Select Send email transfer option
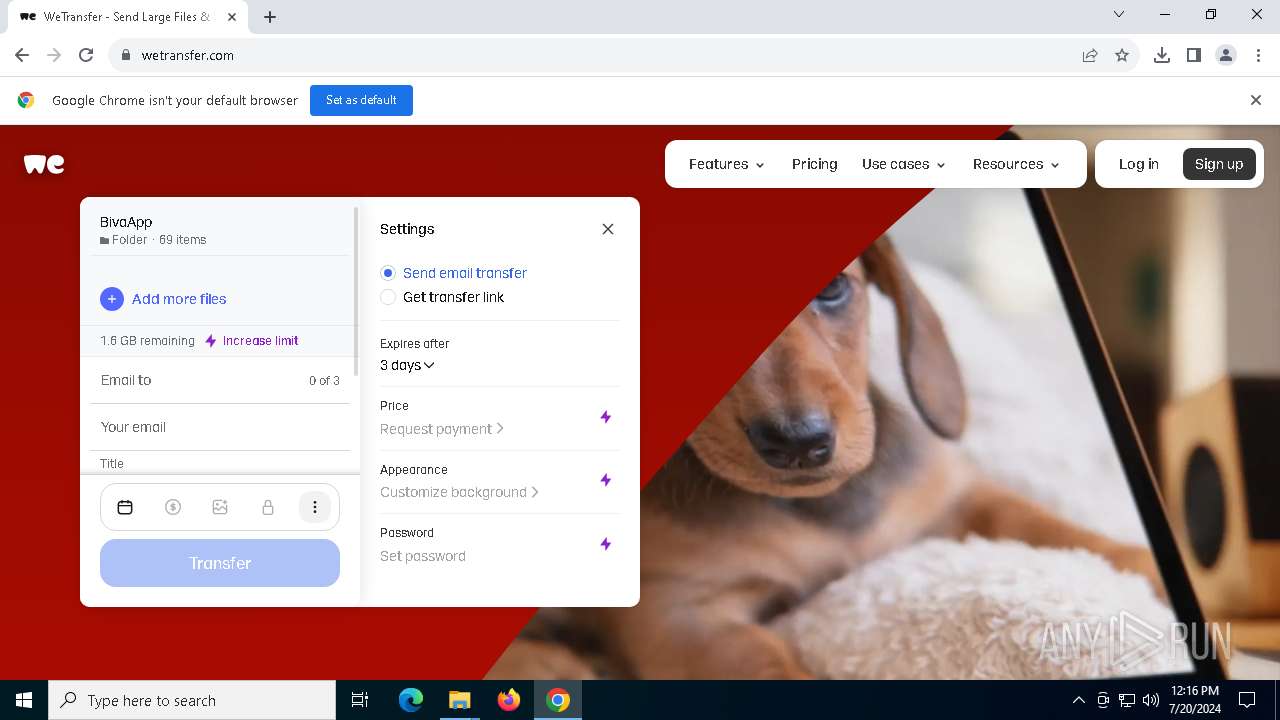This screenshot has width=1280, height=720. click(x=454, y=273)
